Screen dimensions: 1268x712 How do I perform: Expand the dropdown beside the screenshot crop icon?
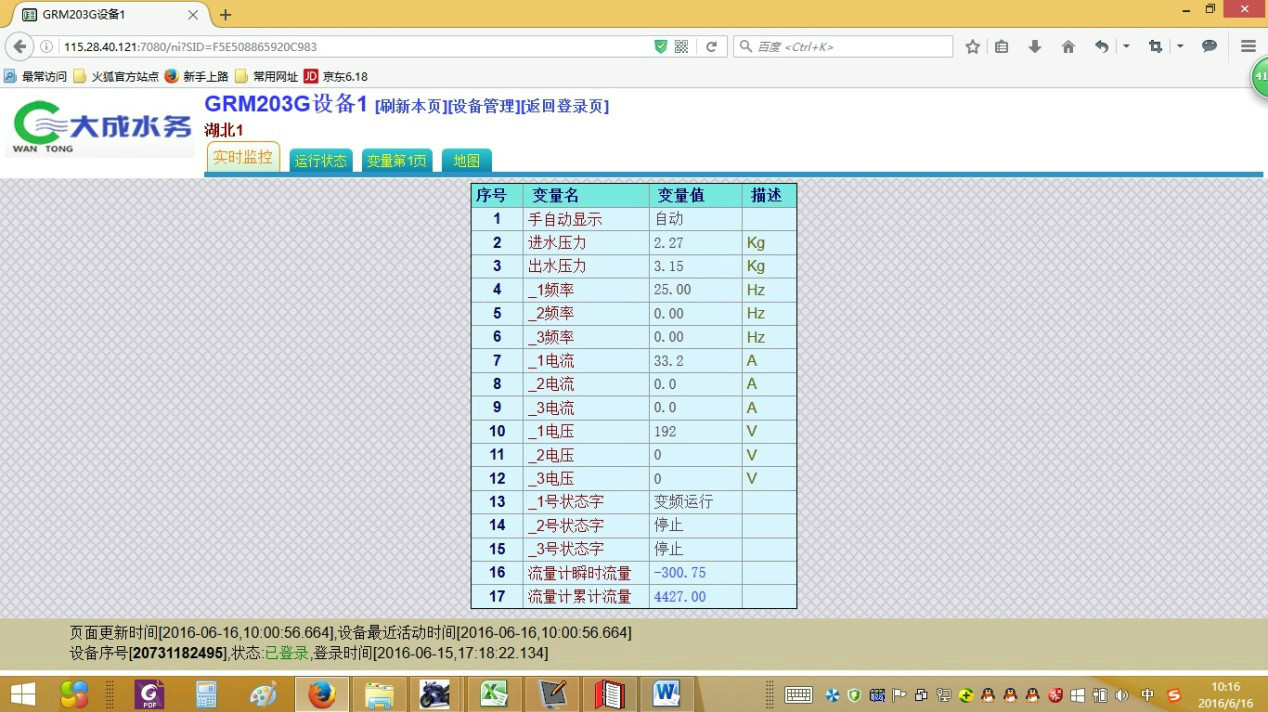click(x=1180, y=47)
